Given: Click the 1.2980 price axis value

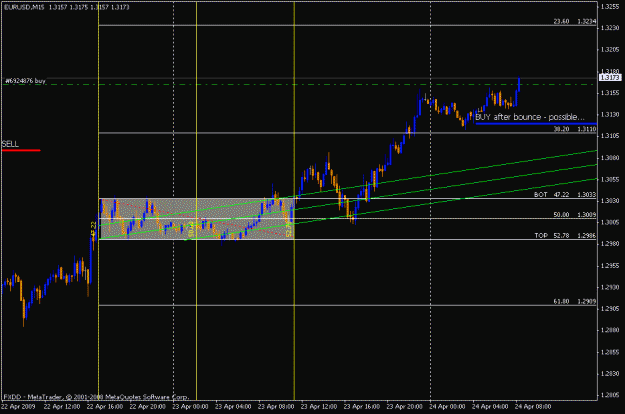Looking at the screenshot, I should click(610, 244).
